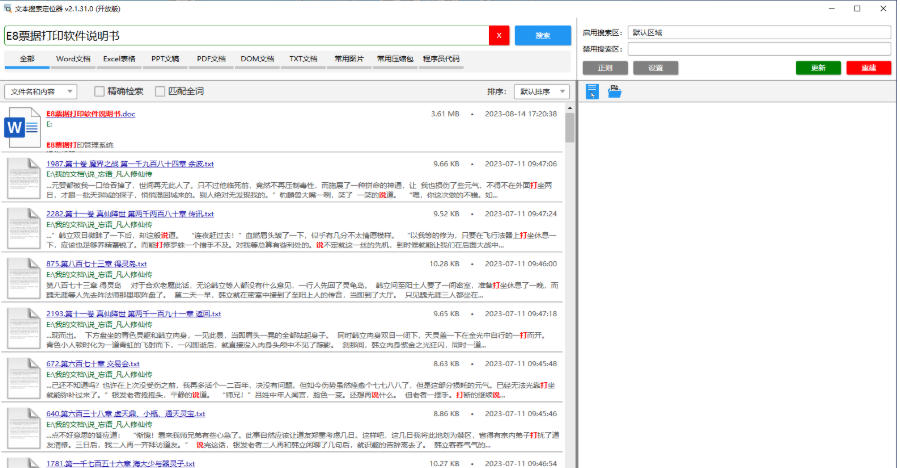Select file icon of result 1987
This screenshot has height=468, width=900.
click(23, 178)
